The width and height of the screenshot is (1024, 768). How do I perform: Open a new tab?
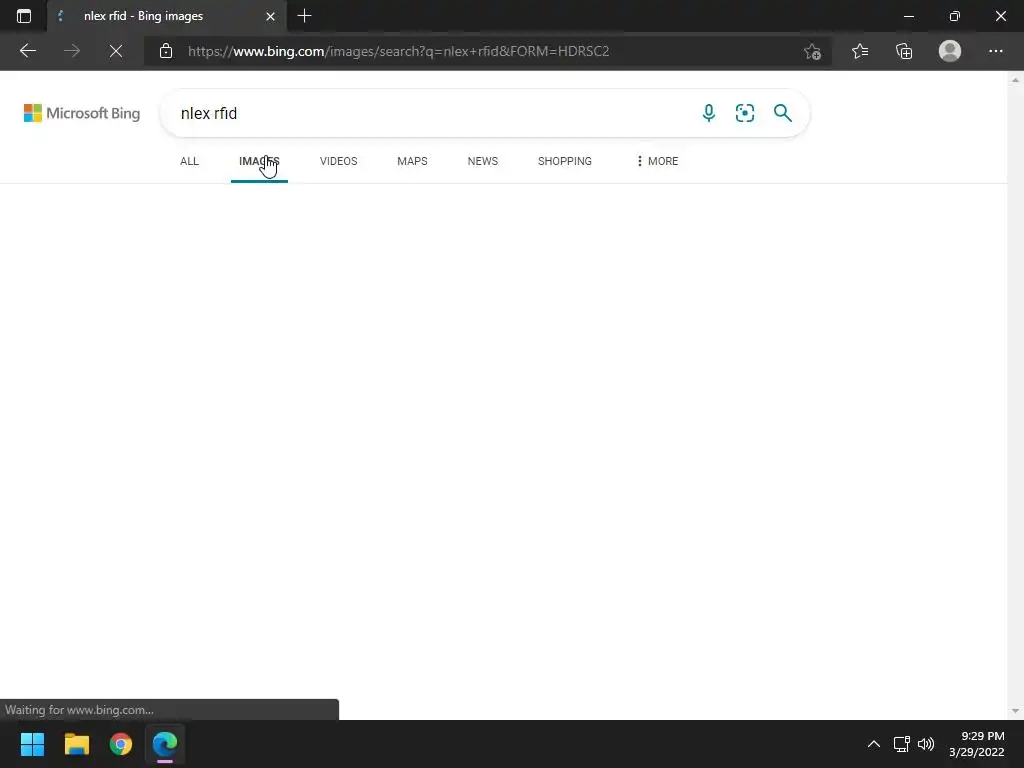coord(304,16)
